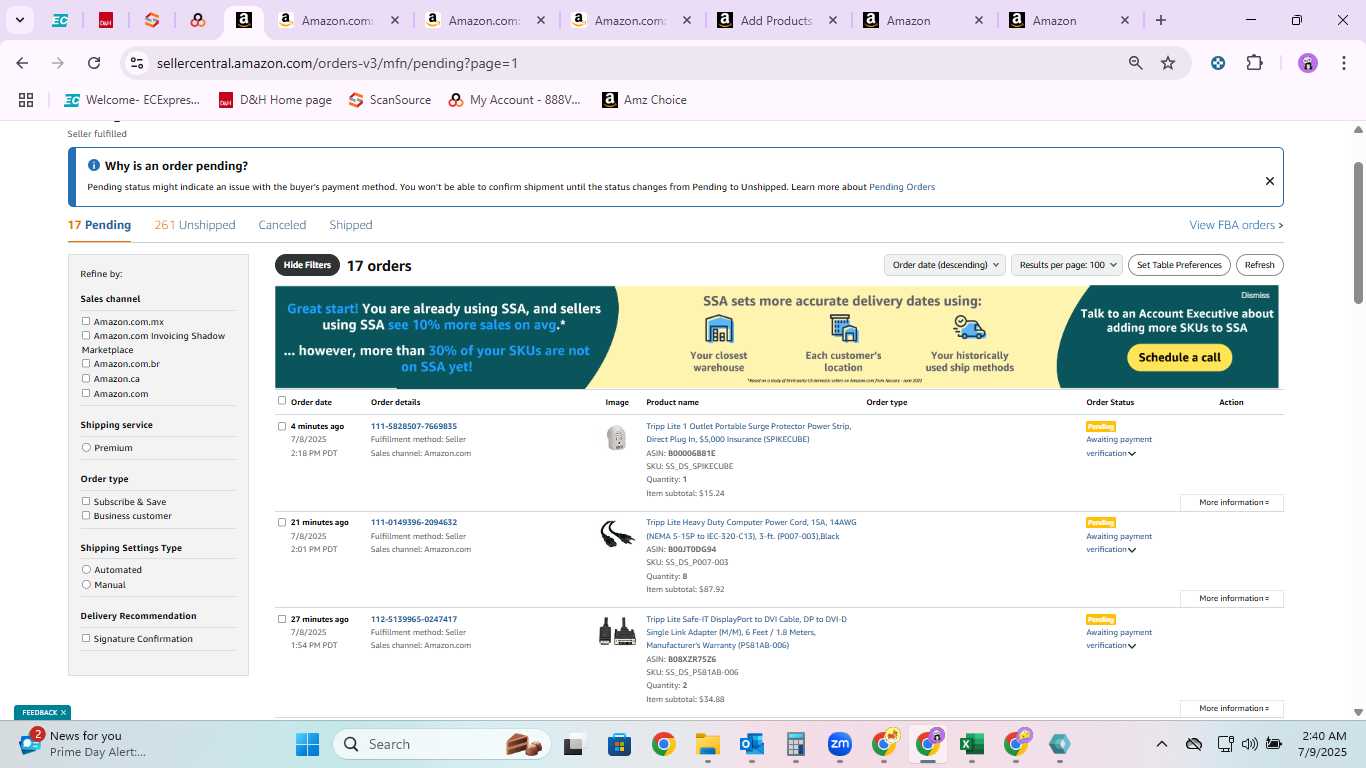Check the Business customer order type
This screenshot has height=768, width=1366.
click(x=86, y=515)
